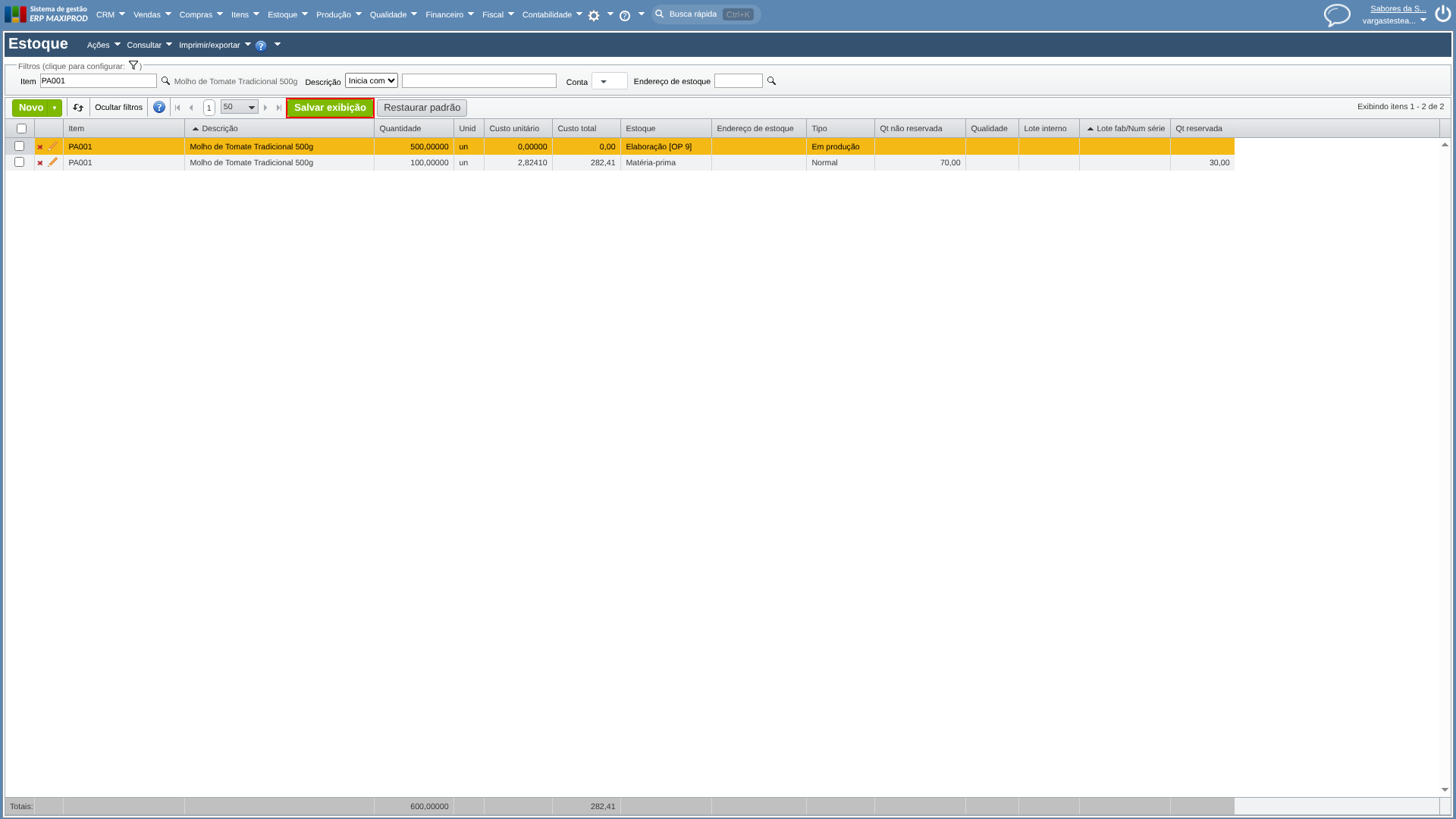This screenshot has height=819, width=1456.
Task: Open the settings gear icon in the top bar
Action: click(x=594, y=15)
